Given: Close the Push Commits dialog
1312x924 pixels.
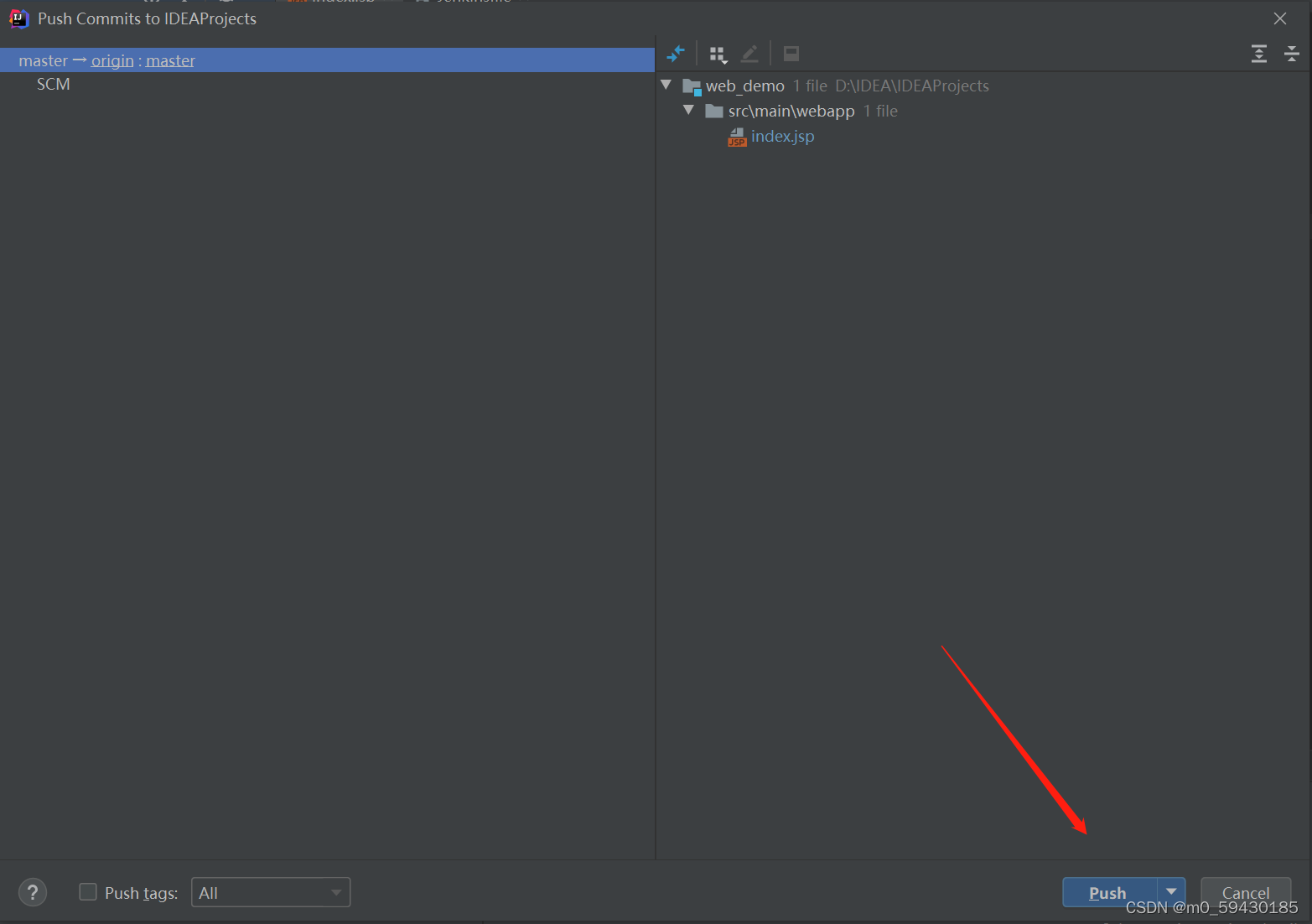Looking at the screenshot, I should (1279, 18).
